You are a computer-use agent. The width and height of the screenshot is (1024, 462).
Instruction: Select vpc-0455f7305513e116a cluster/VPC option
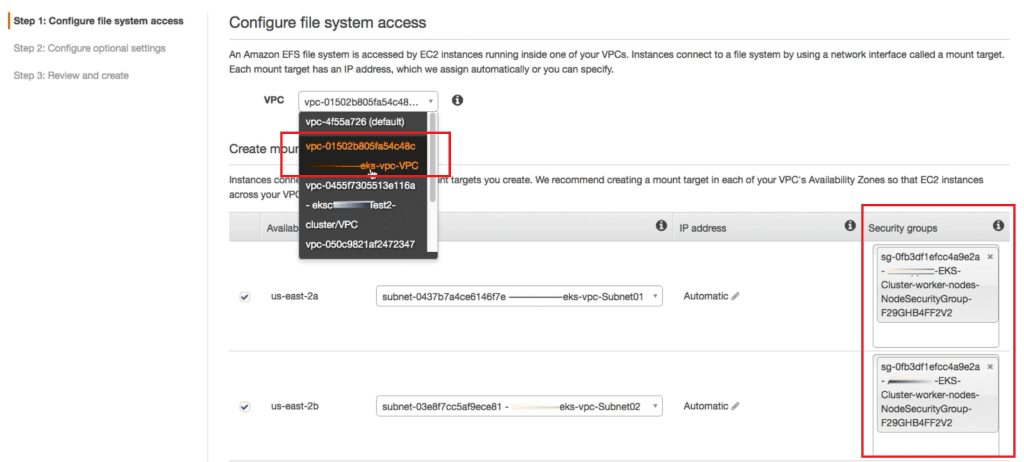click(x=363, y=205)
